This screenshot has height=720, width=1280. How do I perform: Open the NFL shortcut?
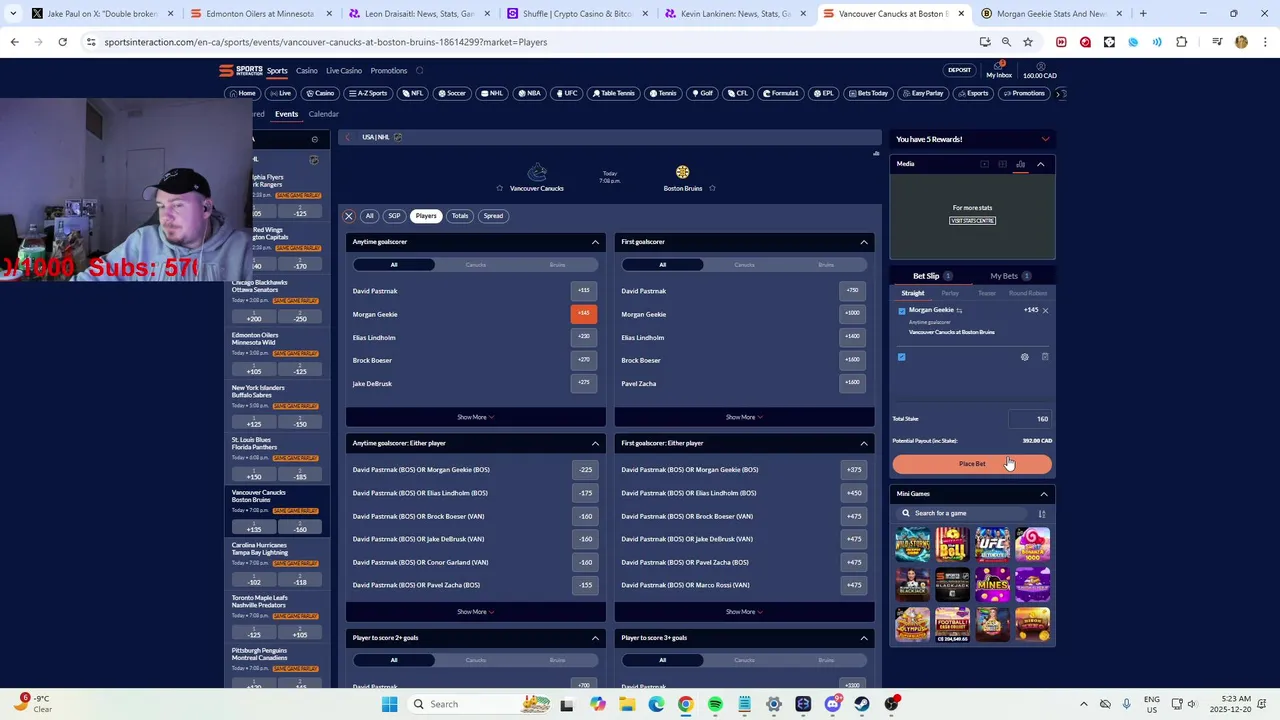[x=413, y=93]
